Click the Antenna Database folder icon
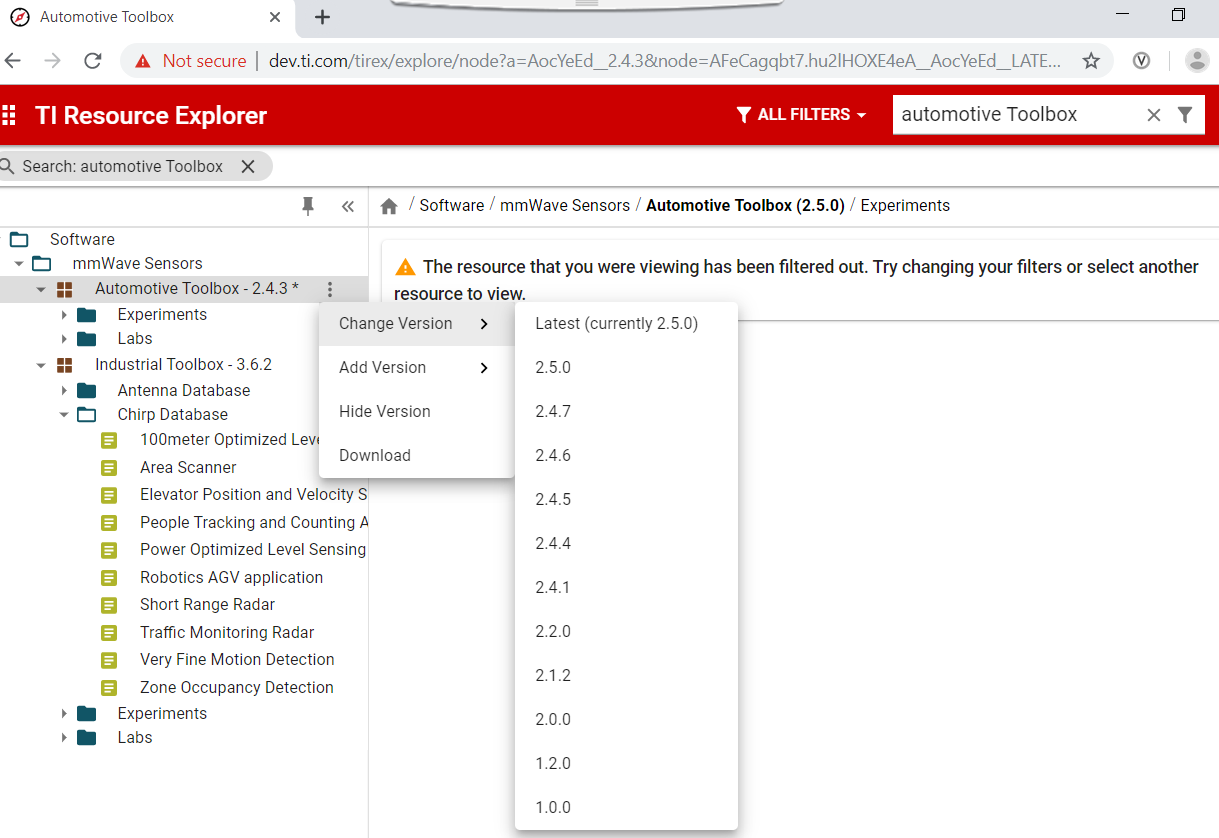The image size is (1219, 838). [x=87, y=391]
